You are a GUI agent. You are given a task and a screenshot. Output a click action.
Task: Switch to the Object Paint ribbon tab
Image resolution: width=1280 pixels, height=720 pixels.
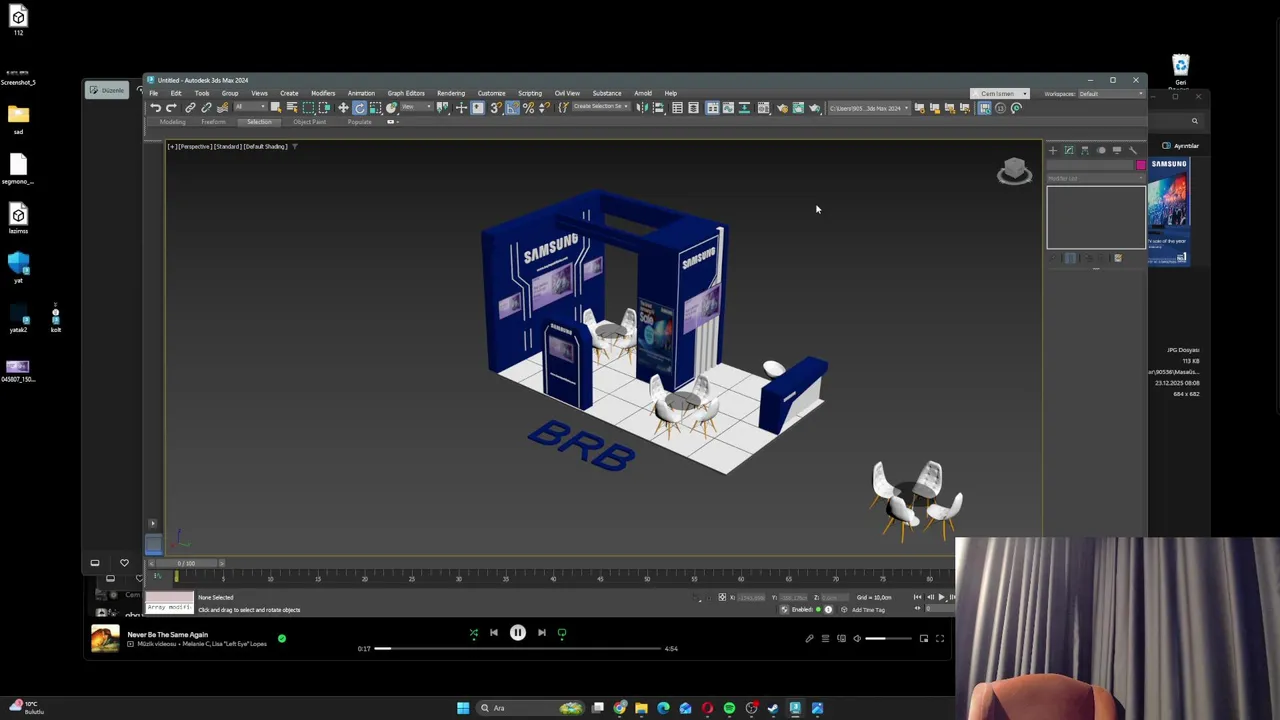310,122
